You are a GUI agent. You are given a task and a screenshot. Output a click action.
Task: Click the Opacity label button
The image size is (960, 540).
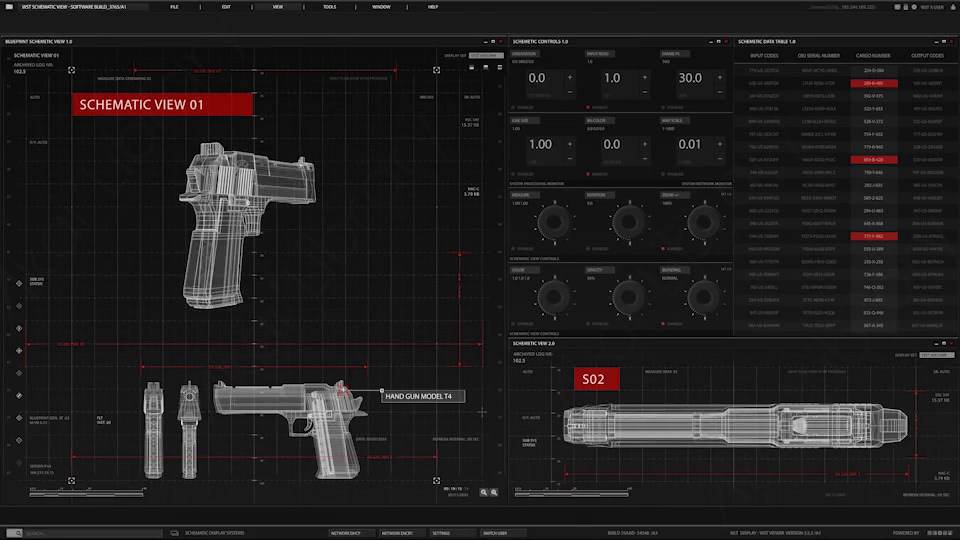click(x=599, y=270)
